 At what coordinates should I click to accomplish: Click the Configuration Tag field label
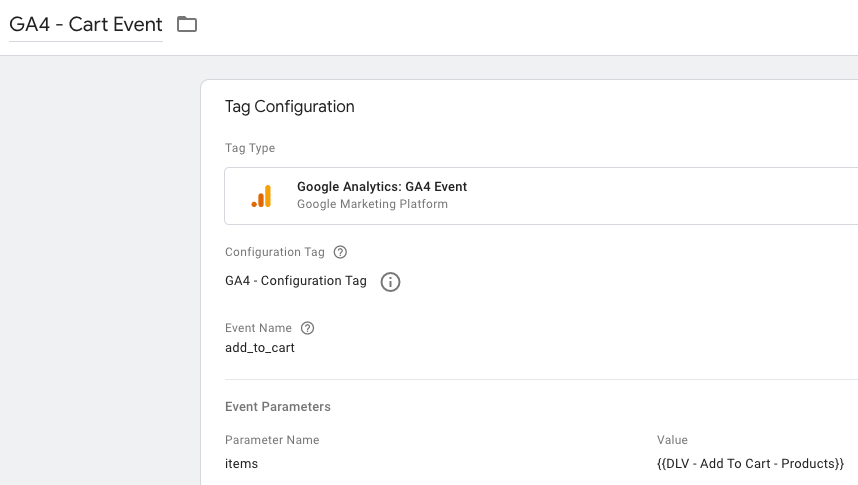tap(275, 253)
